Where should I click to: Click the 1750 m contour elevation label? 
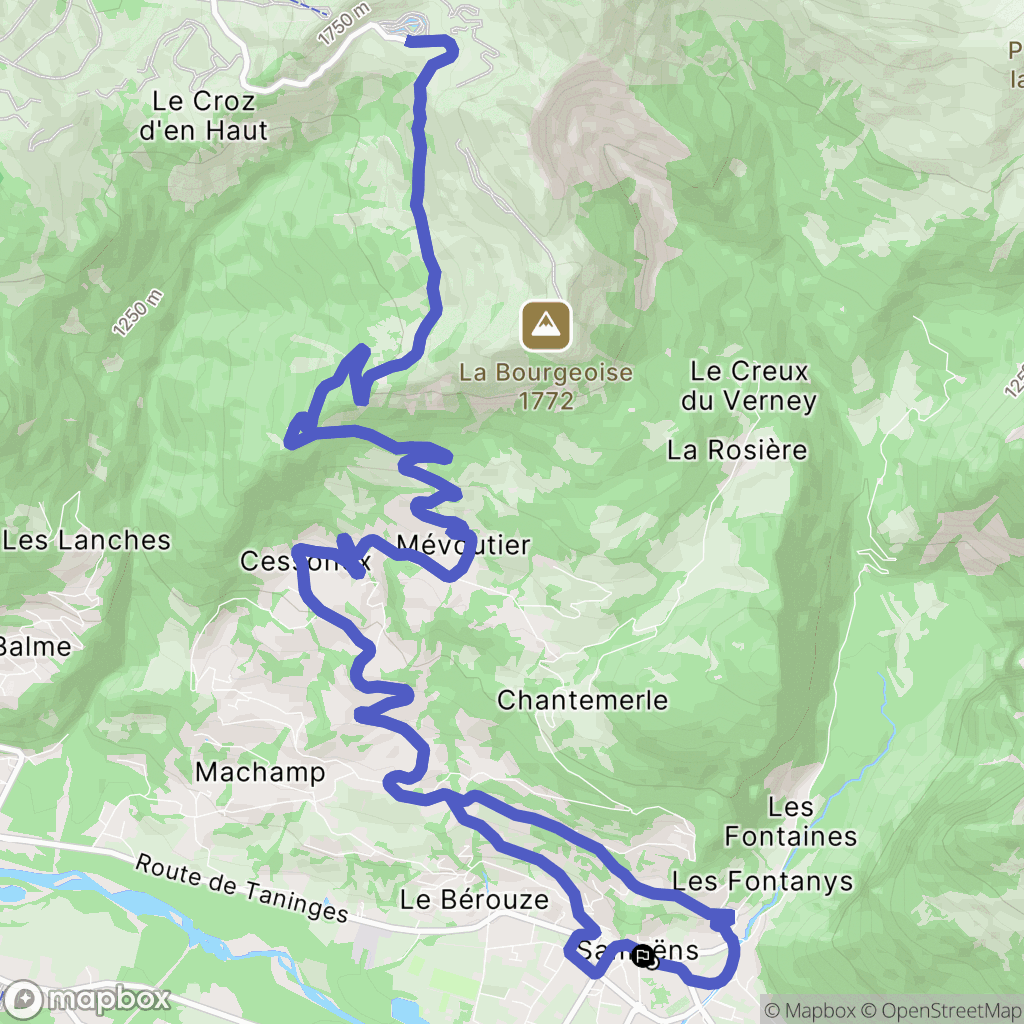click(x=344, y=25)
